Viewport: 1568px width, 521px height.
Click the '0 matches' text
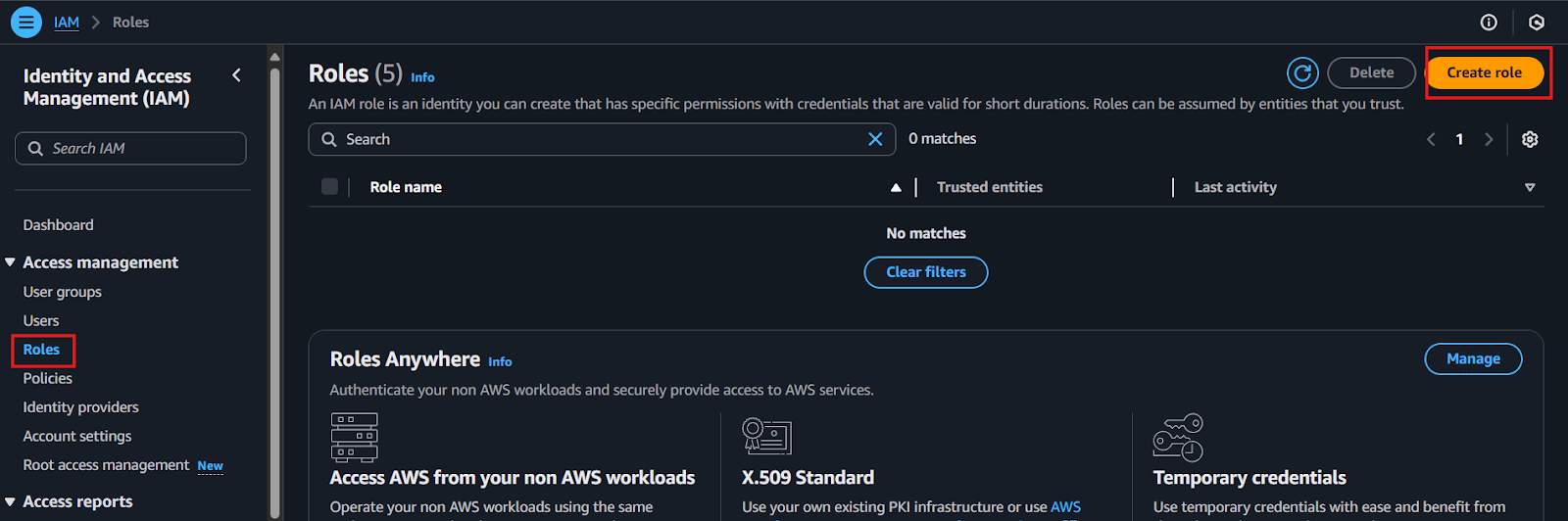coord(942,139)
